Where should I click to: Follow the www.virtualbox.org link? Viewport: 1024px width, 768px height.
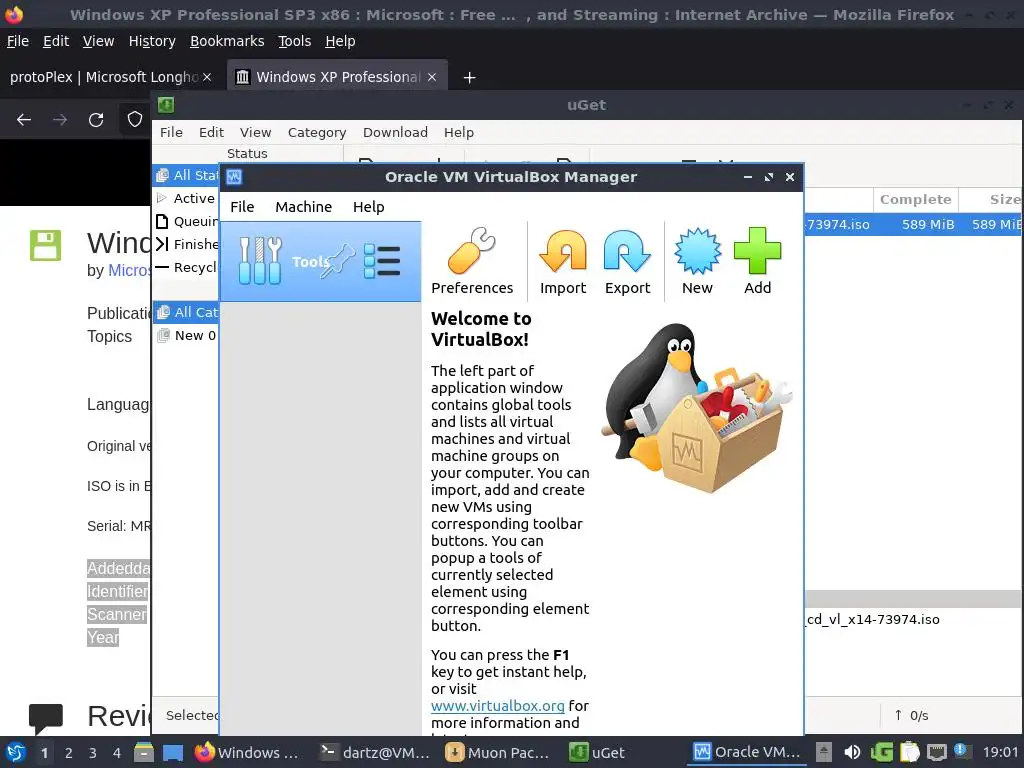click(x=497, y=706)
